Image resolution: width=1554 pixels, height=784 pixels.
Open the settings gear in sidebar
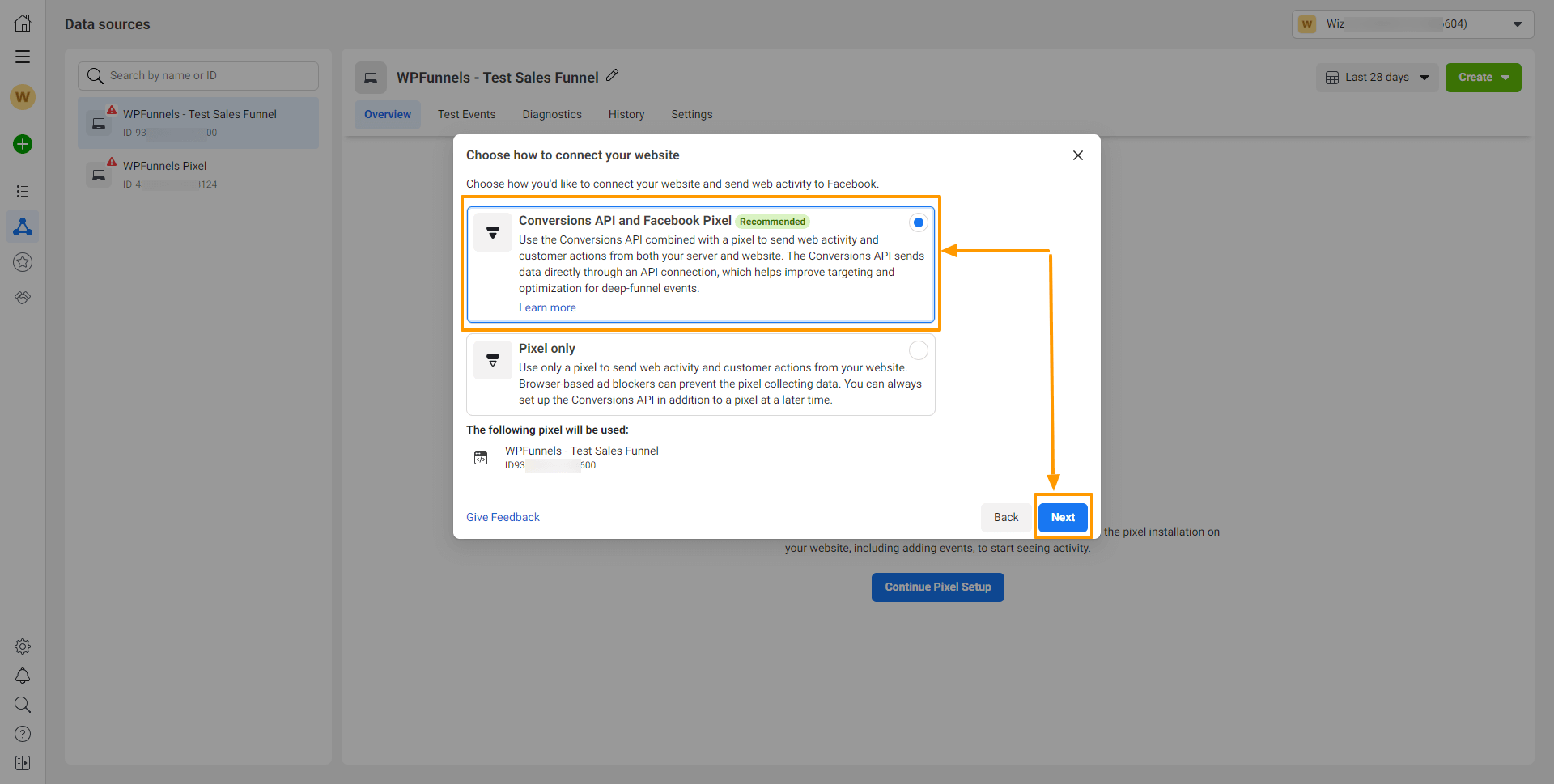click(23, 646)
